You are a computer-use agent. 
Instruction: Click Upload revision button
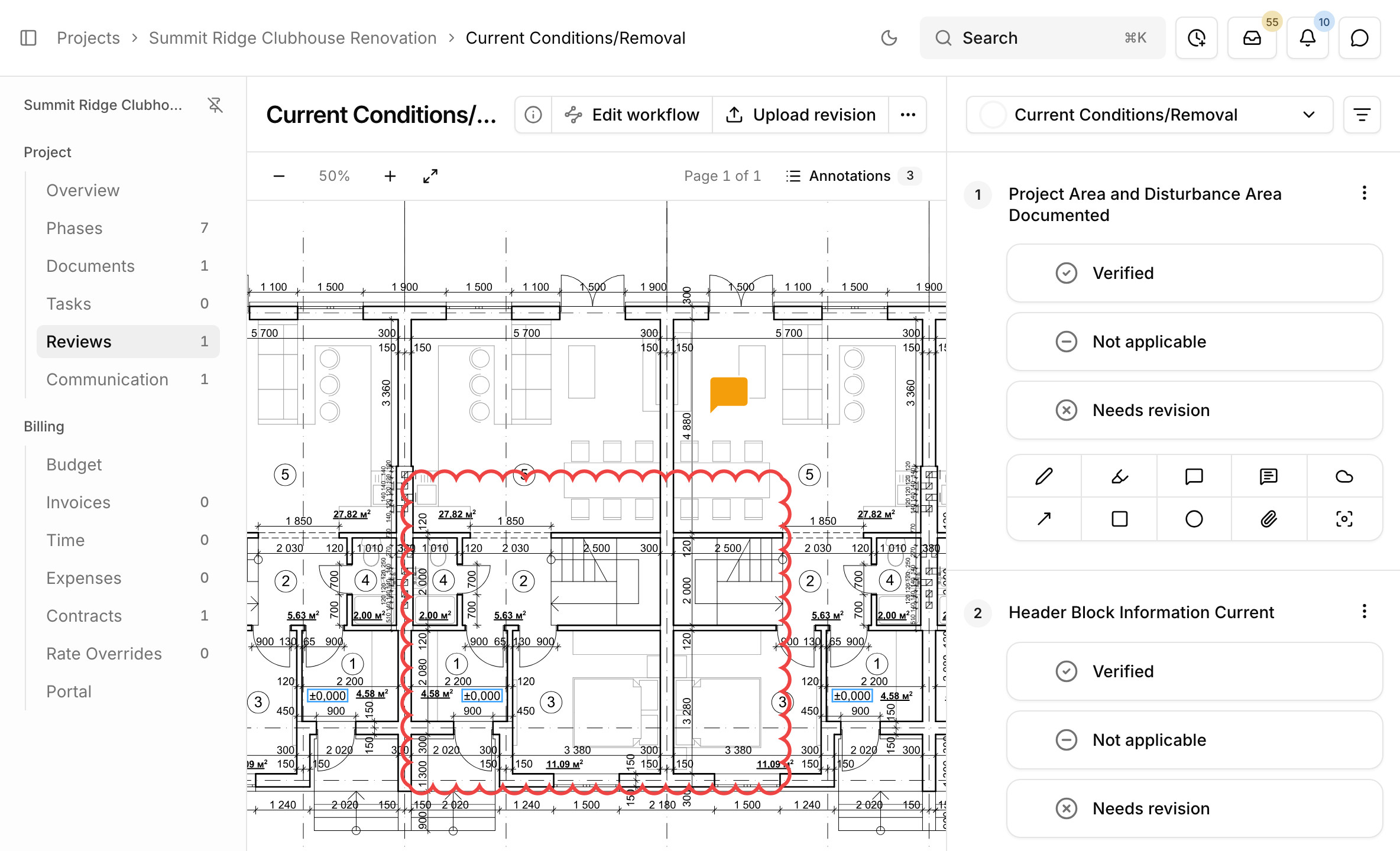coord(801,115)
